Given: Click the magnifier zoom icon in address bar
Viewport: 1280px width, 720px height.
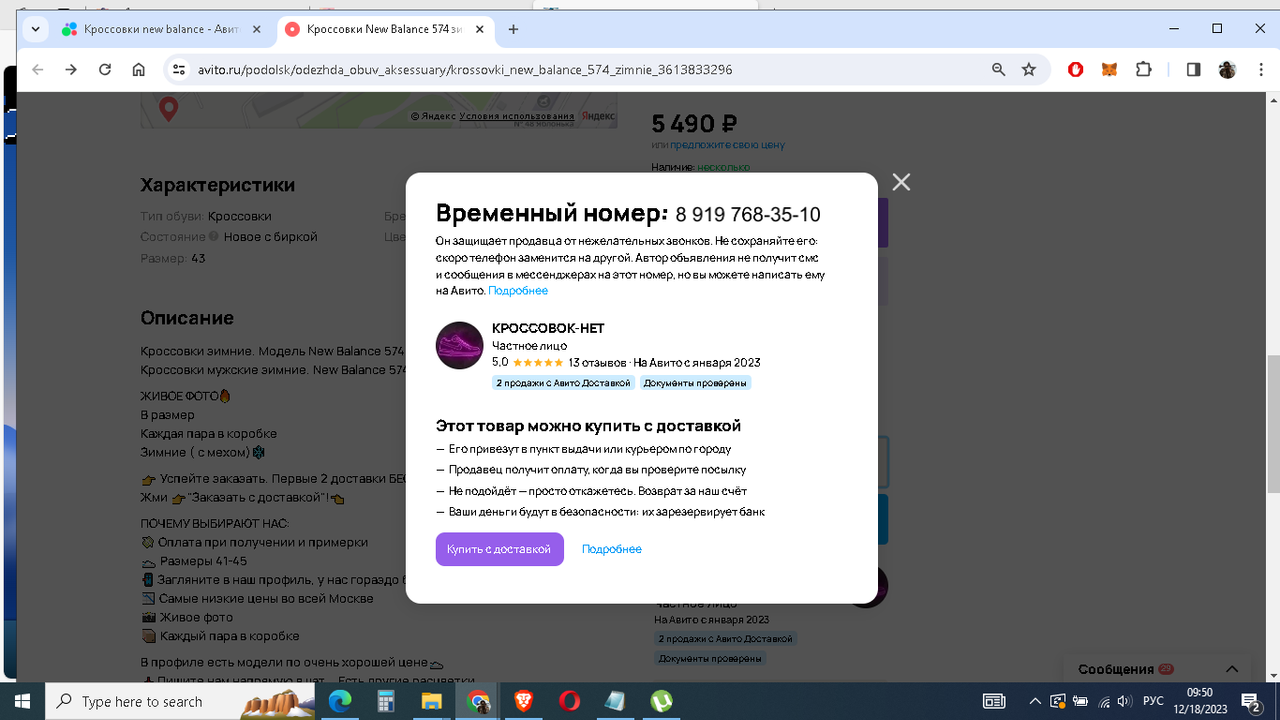Looking at the screenshot, I should coord(998,69).
